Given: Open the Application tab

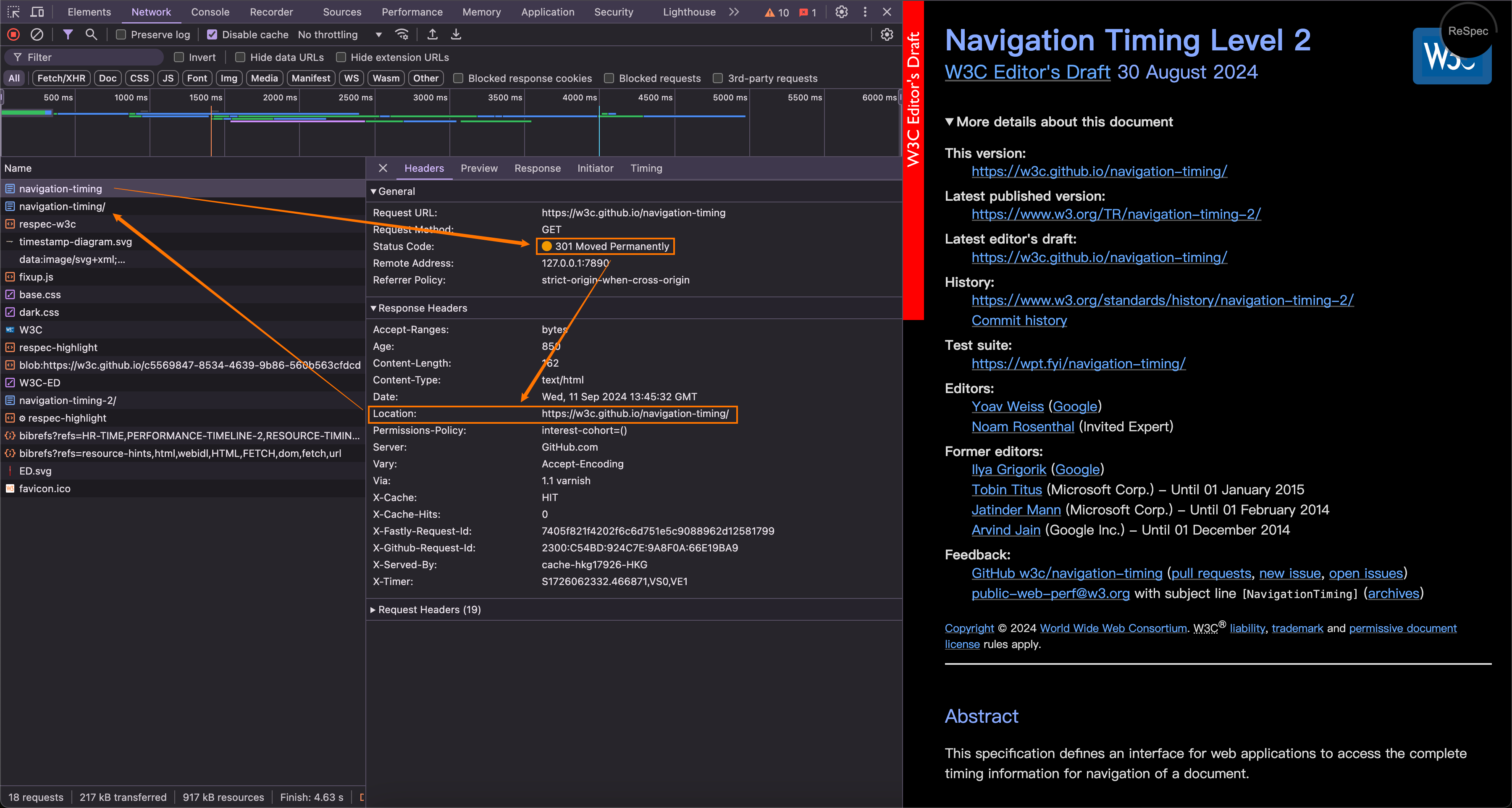Looking at the screenshot, I should click(x=548, y=12).
